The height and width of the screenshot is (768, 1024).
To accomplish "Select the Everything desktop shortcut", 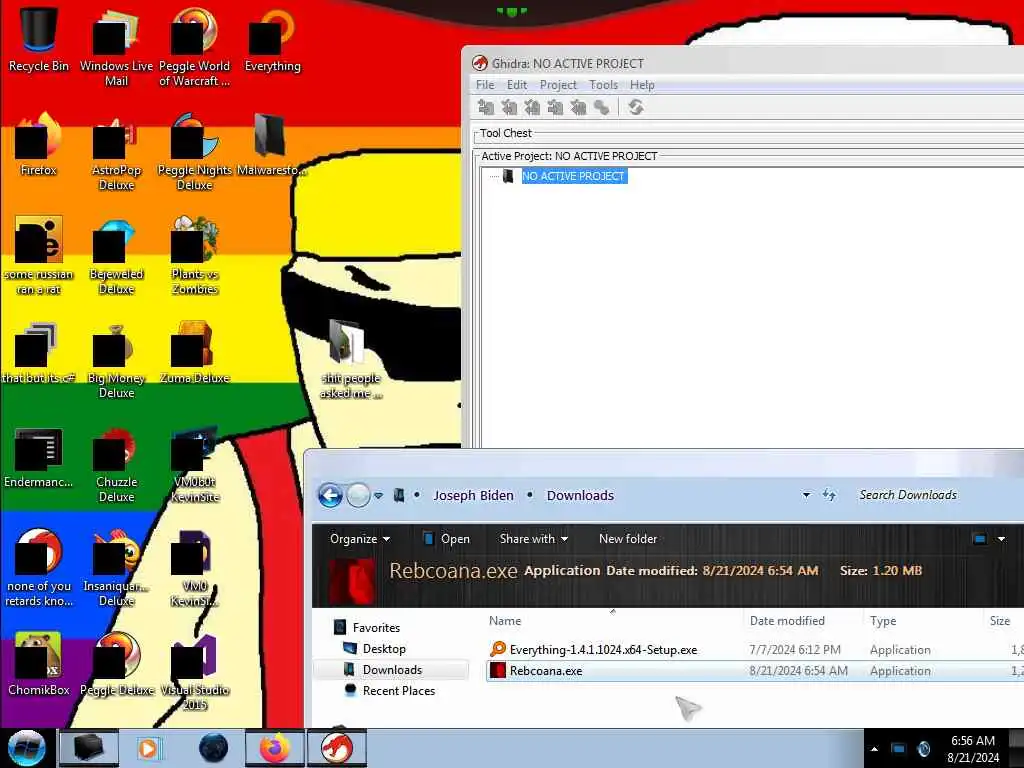I will (272, 39).
